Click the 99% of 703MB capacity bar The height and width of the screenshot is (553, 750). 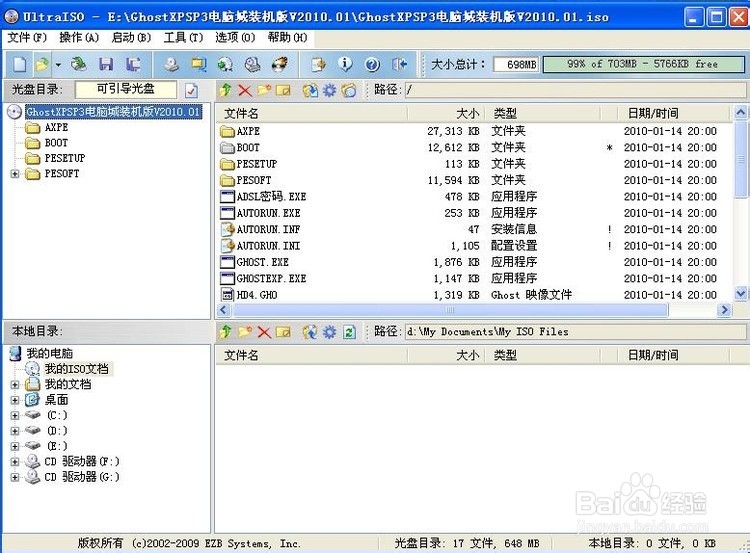[643, 64]
